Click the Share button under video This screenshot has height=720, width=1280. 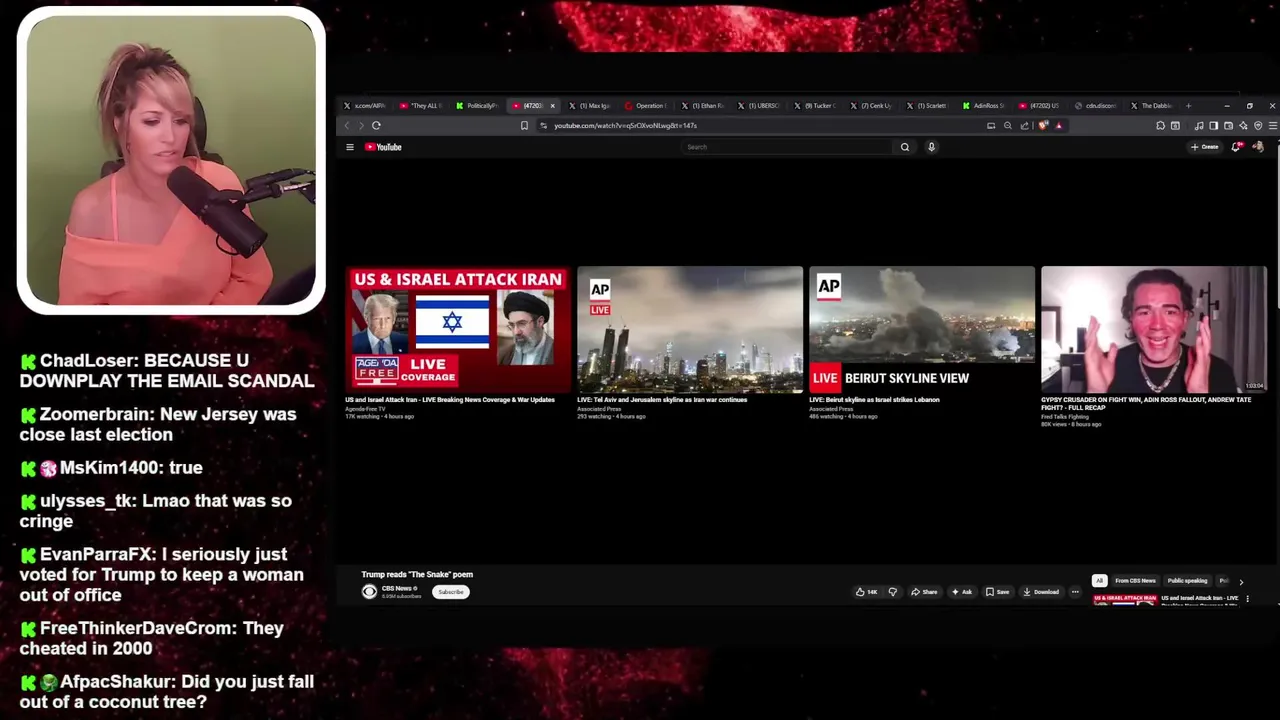coord(924,592)
